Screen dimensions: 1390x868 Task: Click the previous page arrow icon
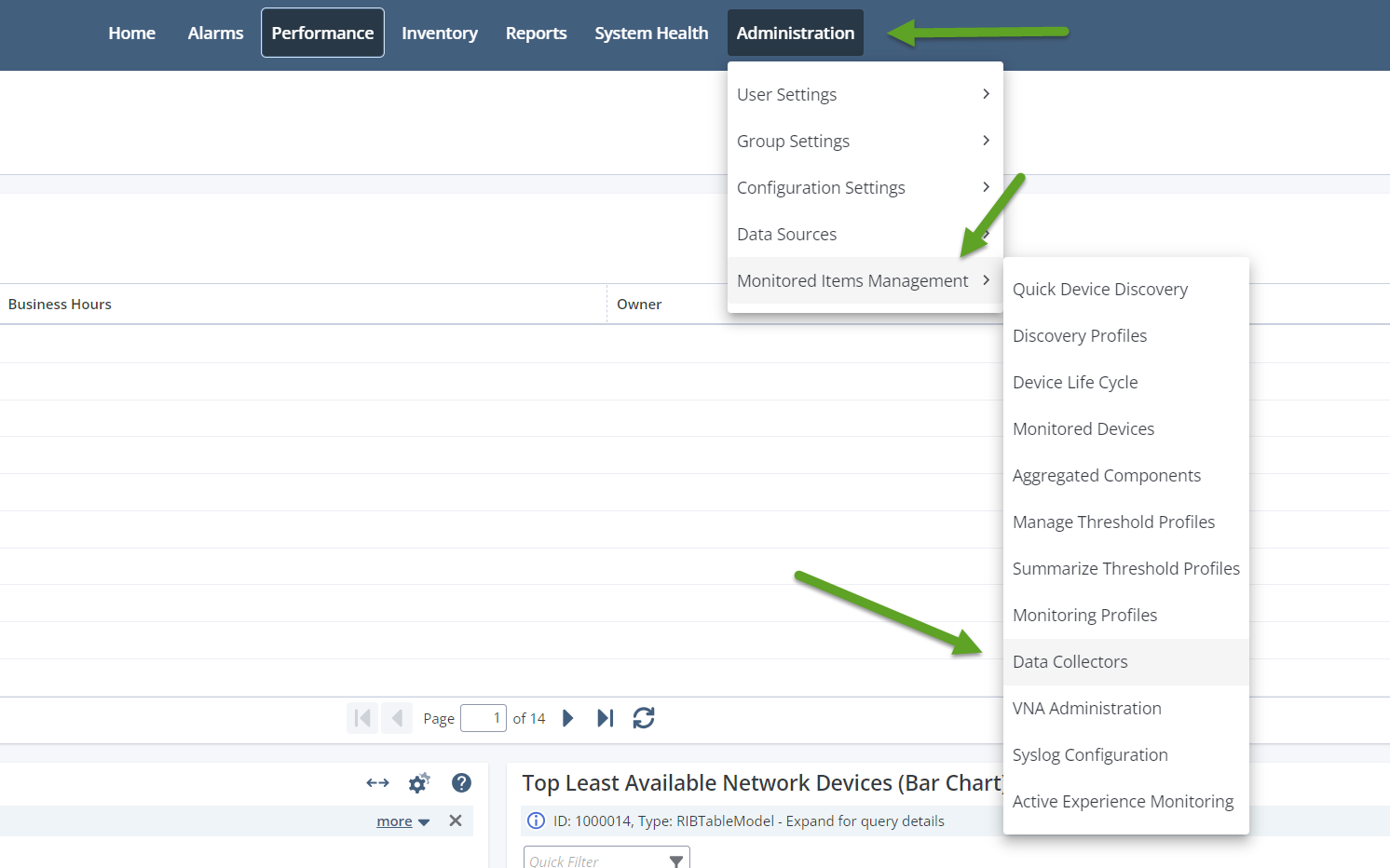(x=397, y=718)
